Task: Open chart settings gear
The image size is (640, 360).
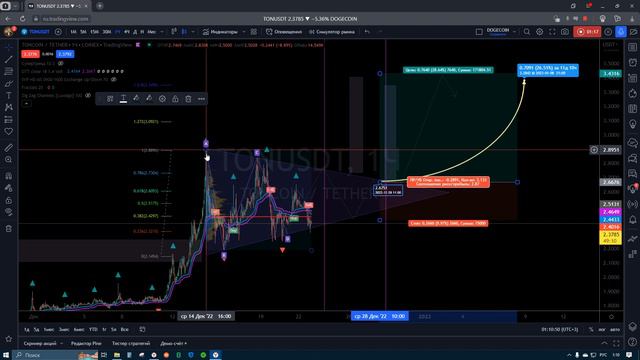Action: pyautogui.click(x=540, y=32)
